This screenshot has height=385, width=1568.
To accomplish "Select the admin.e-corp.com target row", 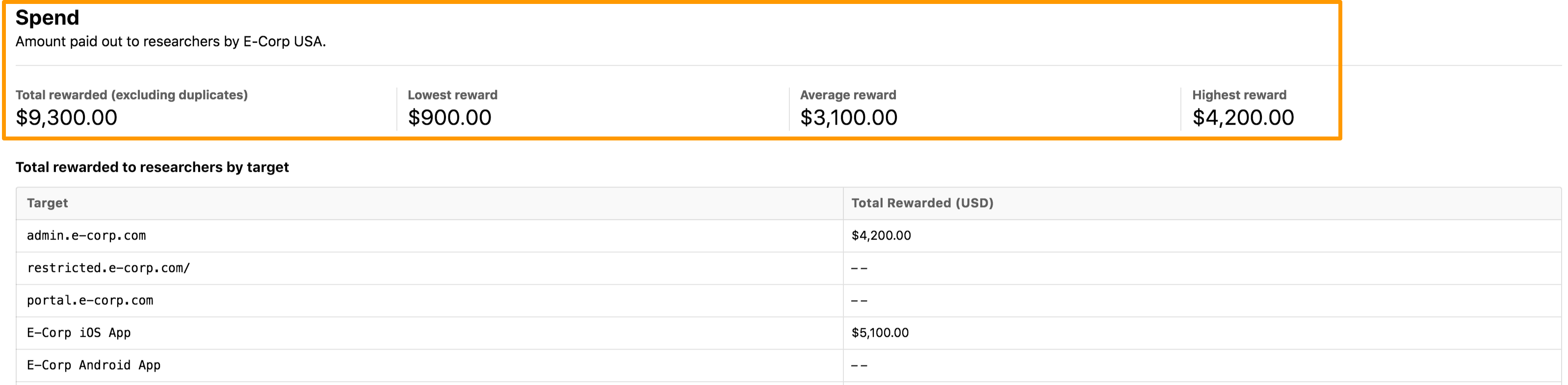I will (788, 236).
